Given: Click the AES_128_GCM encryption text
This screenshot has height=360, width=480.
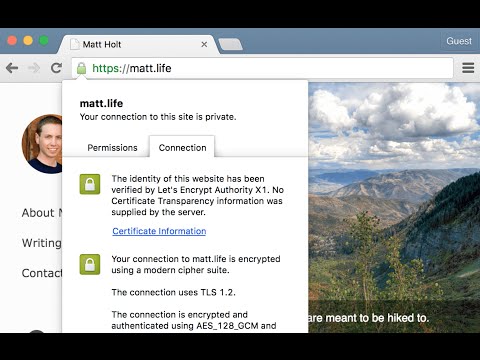Looking at the screenshot, I should (x=194, y=320).
